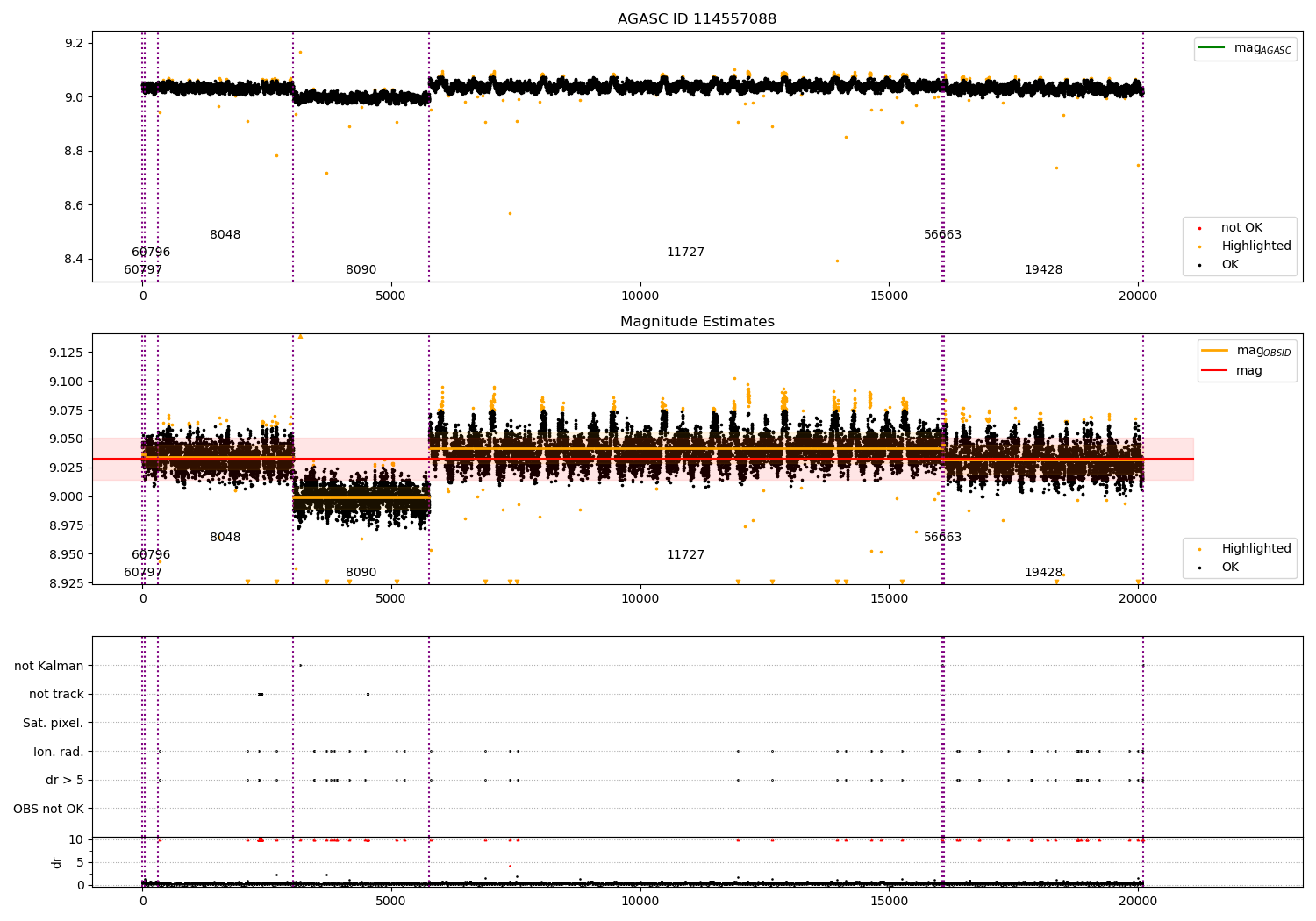Image resolution: width=1316 pixels, height=921 pixels.
Task: Click the title "AGASC ID 114557088"
Action: [697, 19]
